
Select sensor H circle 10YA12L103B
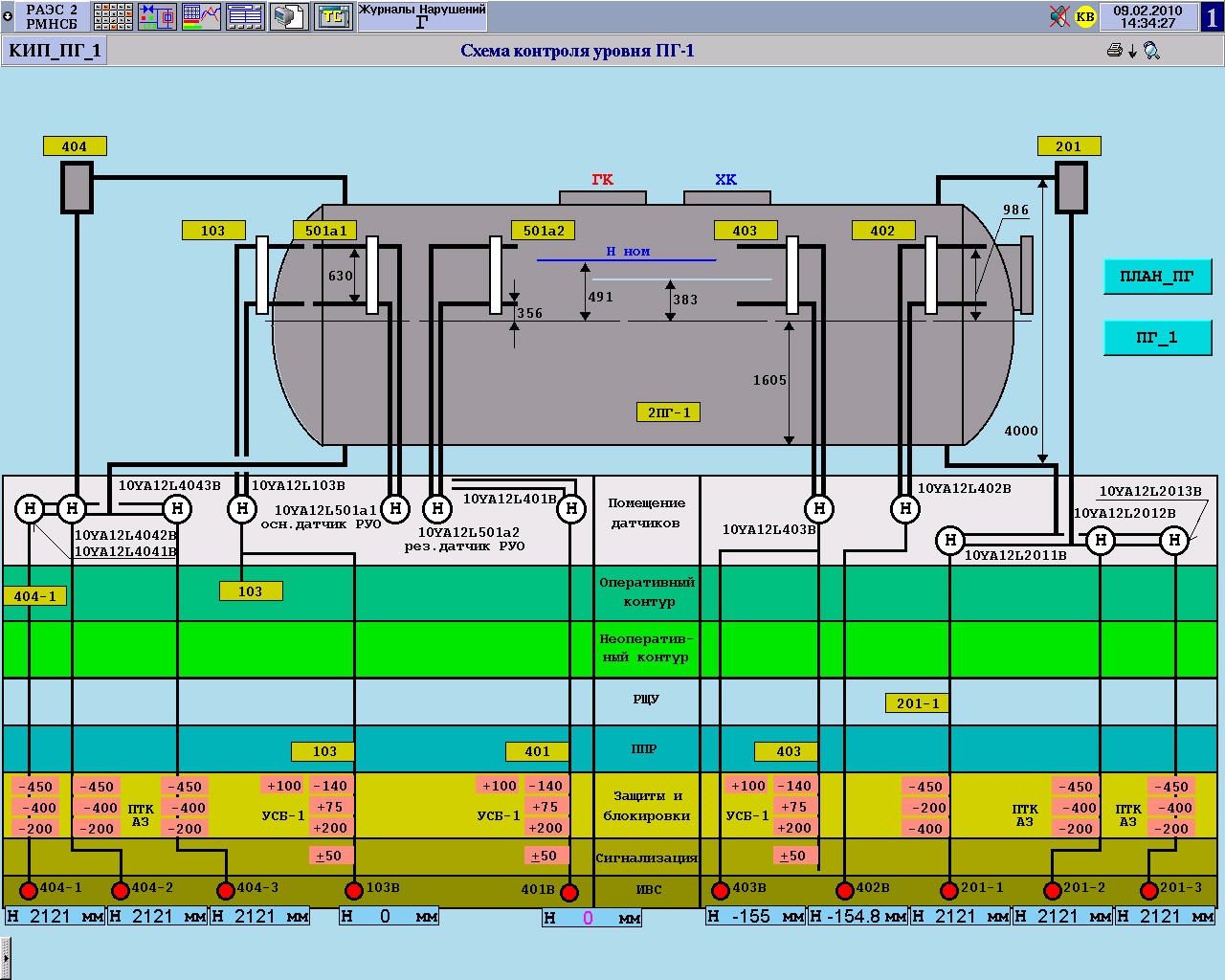coord(242,509)
